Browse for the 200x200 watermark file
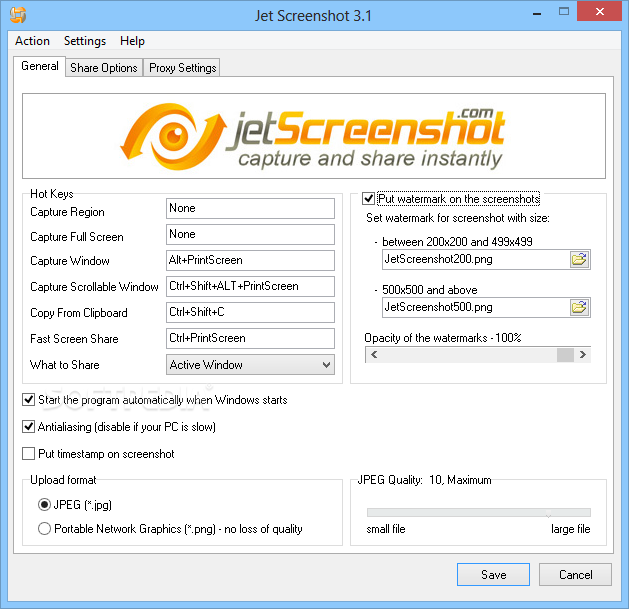The image size is (629, 609). pyautogui.click(x=579, y=260)
